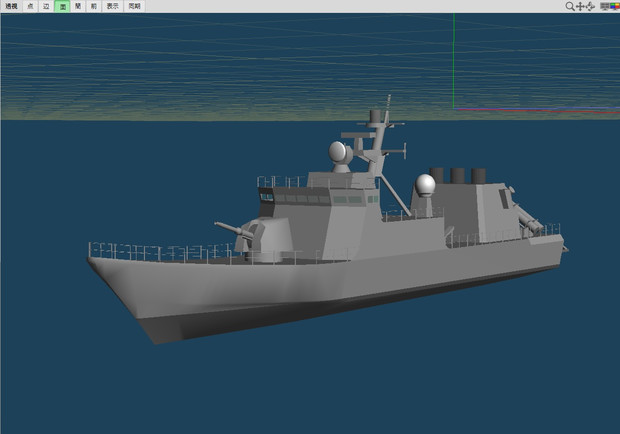Toggle 点 (vertex) display
The width and height of the screenshot is (620, 434).
tap(30, 6)
